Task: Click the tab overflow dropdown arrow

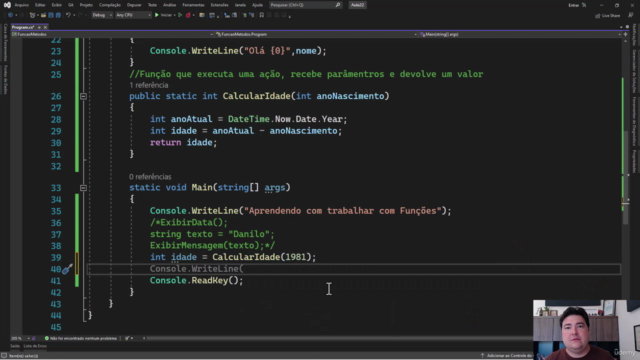Action: [621, 27]
